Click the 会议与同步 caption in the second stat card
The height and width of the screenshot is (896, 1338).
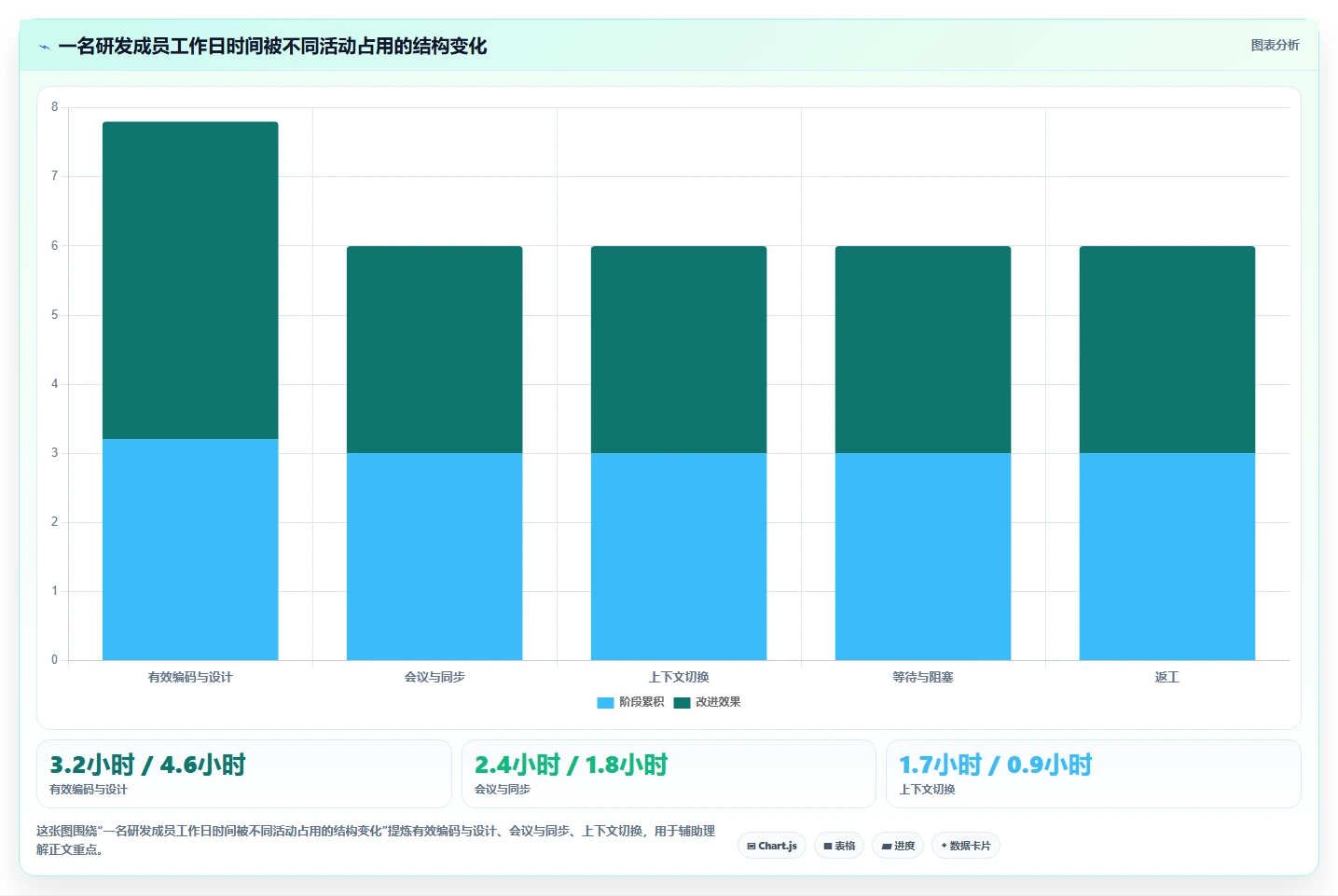(503, 790)
